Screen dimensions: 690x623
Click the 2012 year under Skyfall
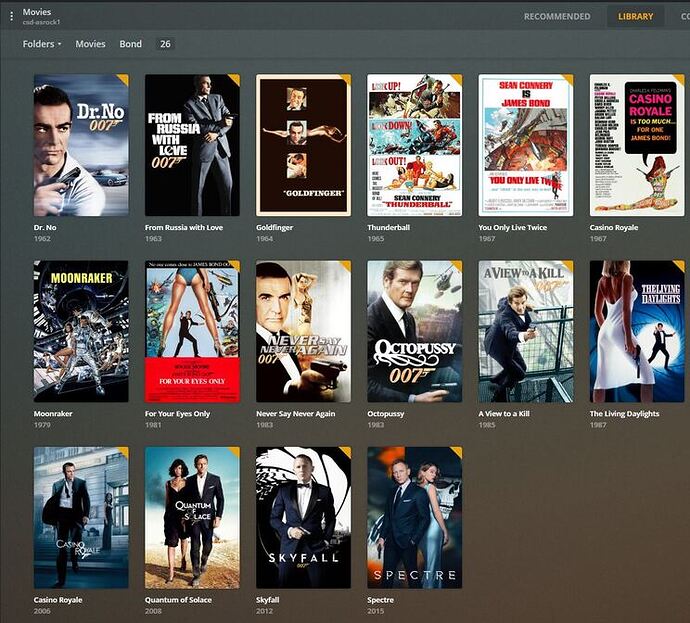click(264, 611)
